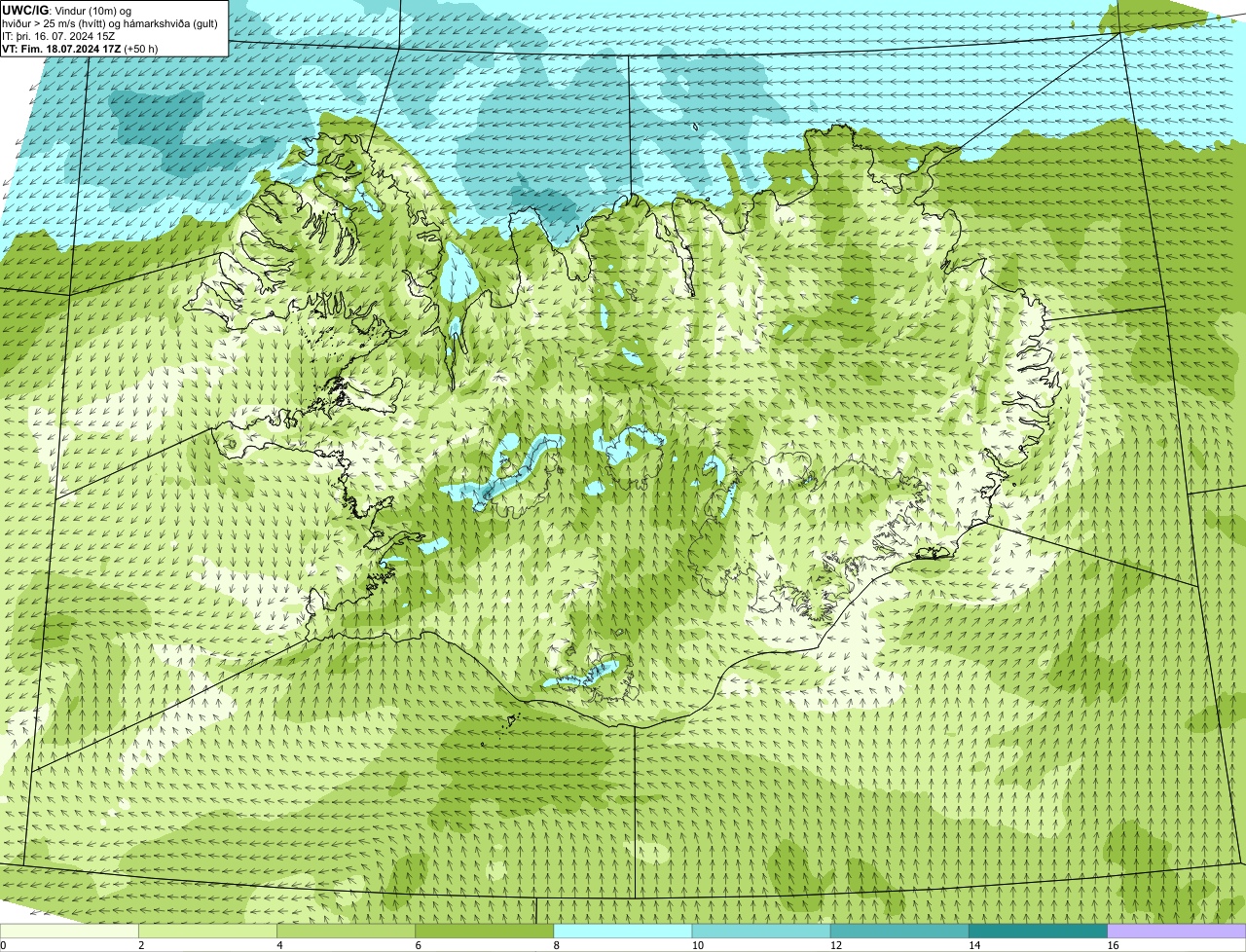Pick the 10–12 m/s legend color segment
Viewport: 1246px width, 952px height.
(x=761, y=931)
